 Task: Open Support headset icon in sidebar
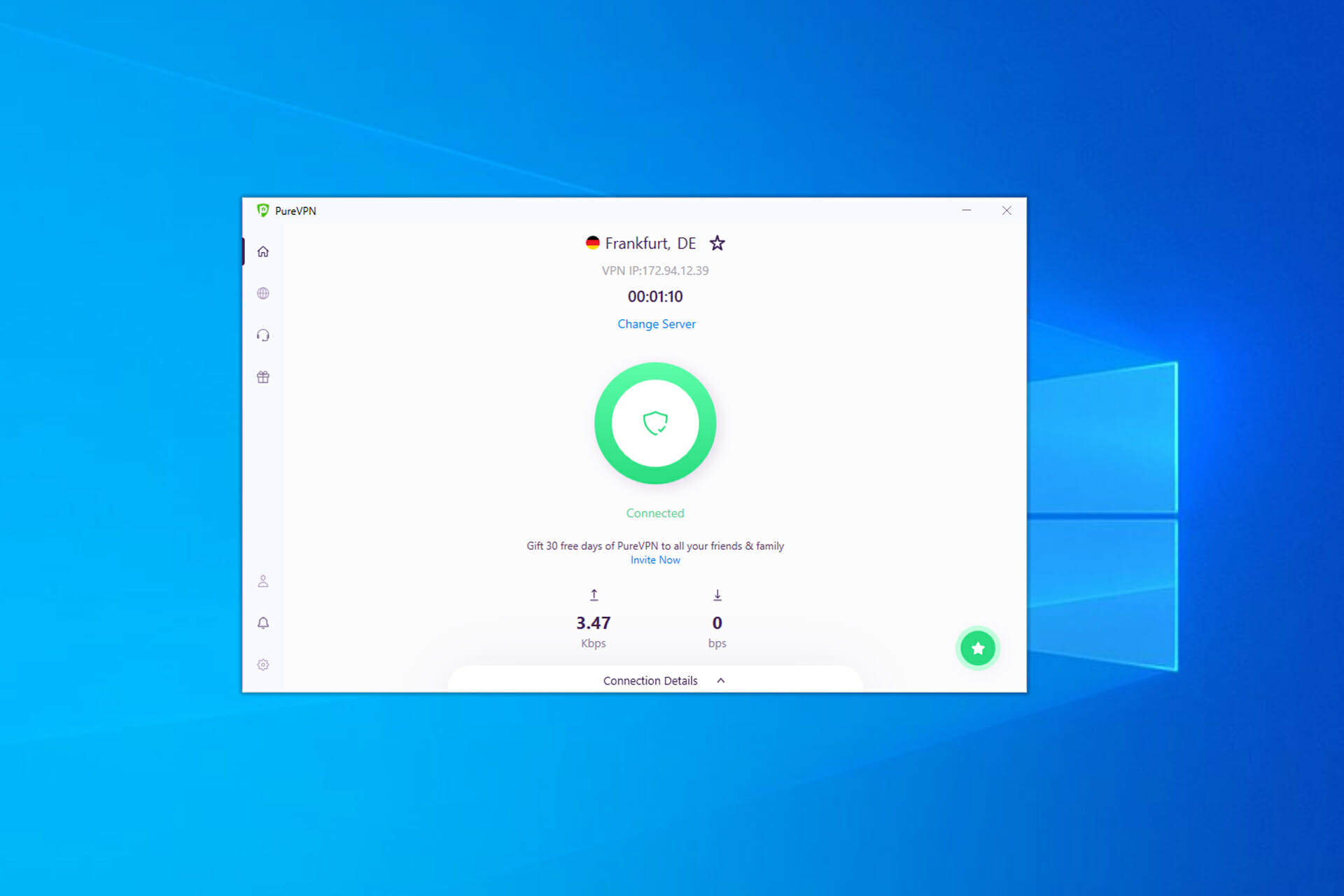[x=263, y=335]
